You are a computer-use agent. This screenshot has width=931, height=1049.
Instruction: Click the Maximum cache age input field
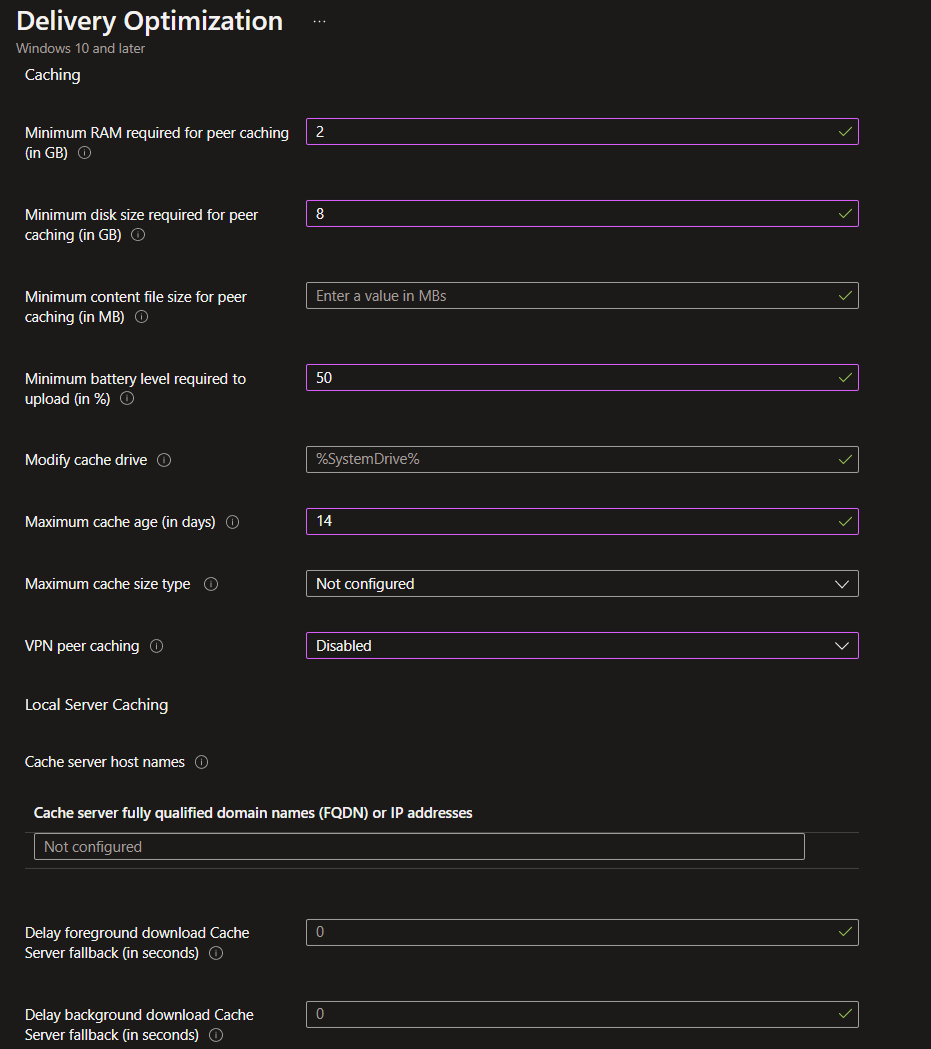pyautogui.click(x=570, y=522)
